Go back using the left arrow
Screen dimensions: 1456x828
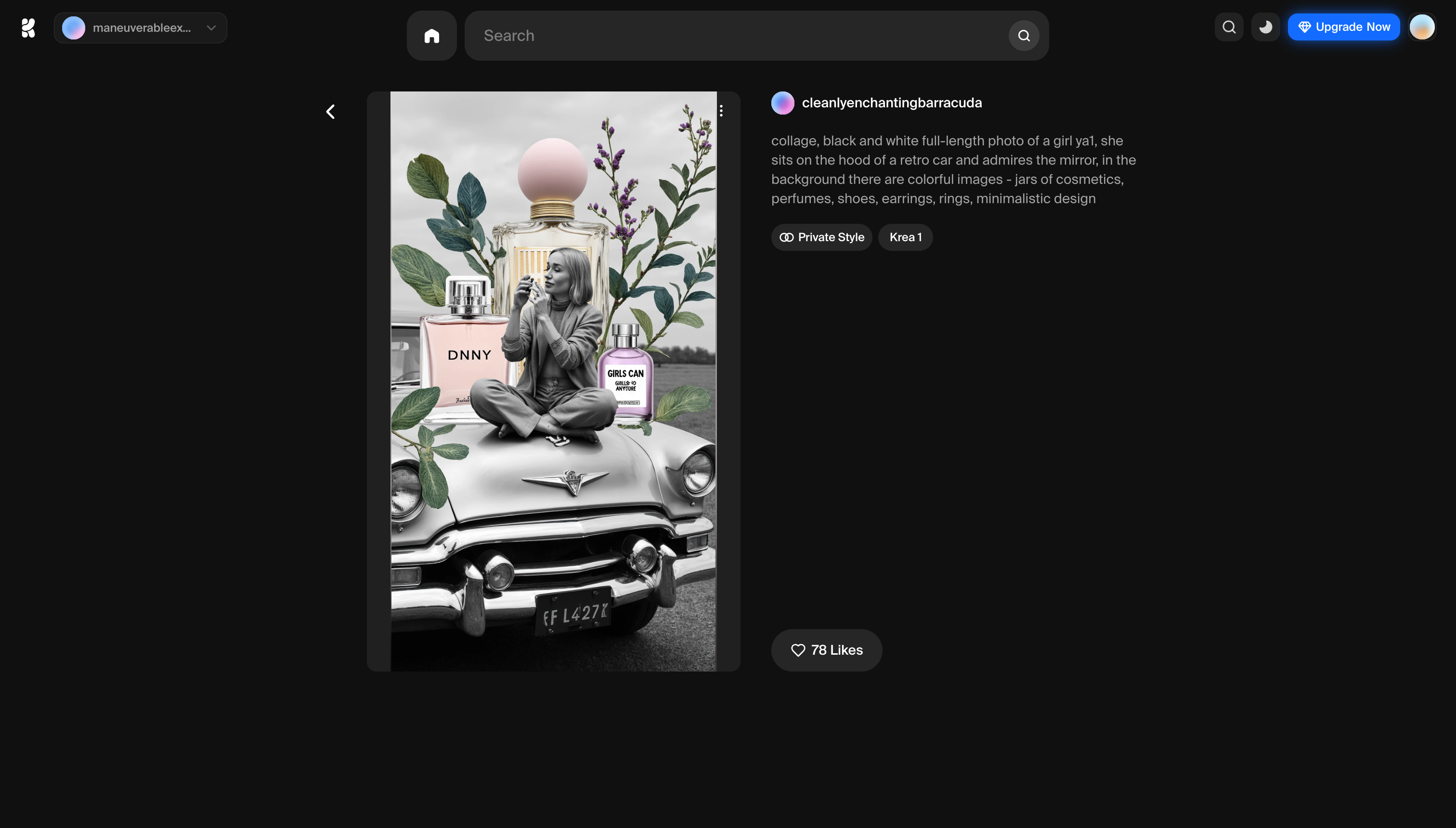pyautogui.click(x=330, y=112)
